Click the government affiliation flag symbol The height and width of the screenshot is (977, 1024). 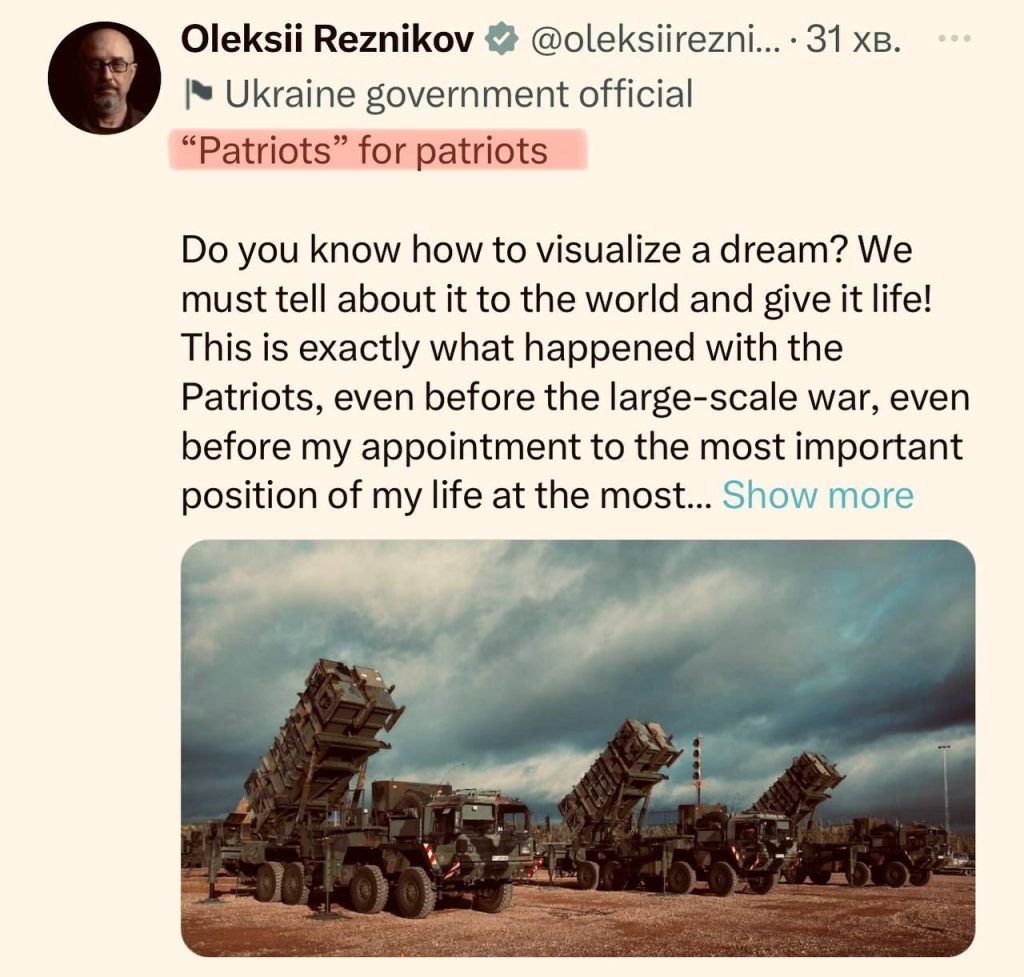pyautogui.click(x=198, y=90)
